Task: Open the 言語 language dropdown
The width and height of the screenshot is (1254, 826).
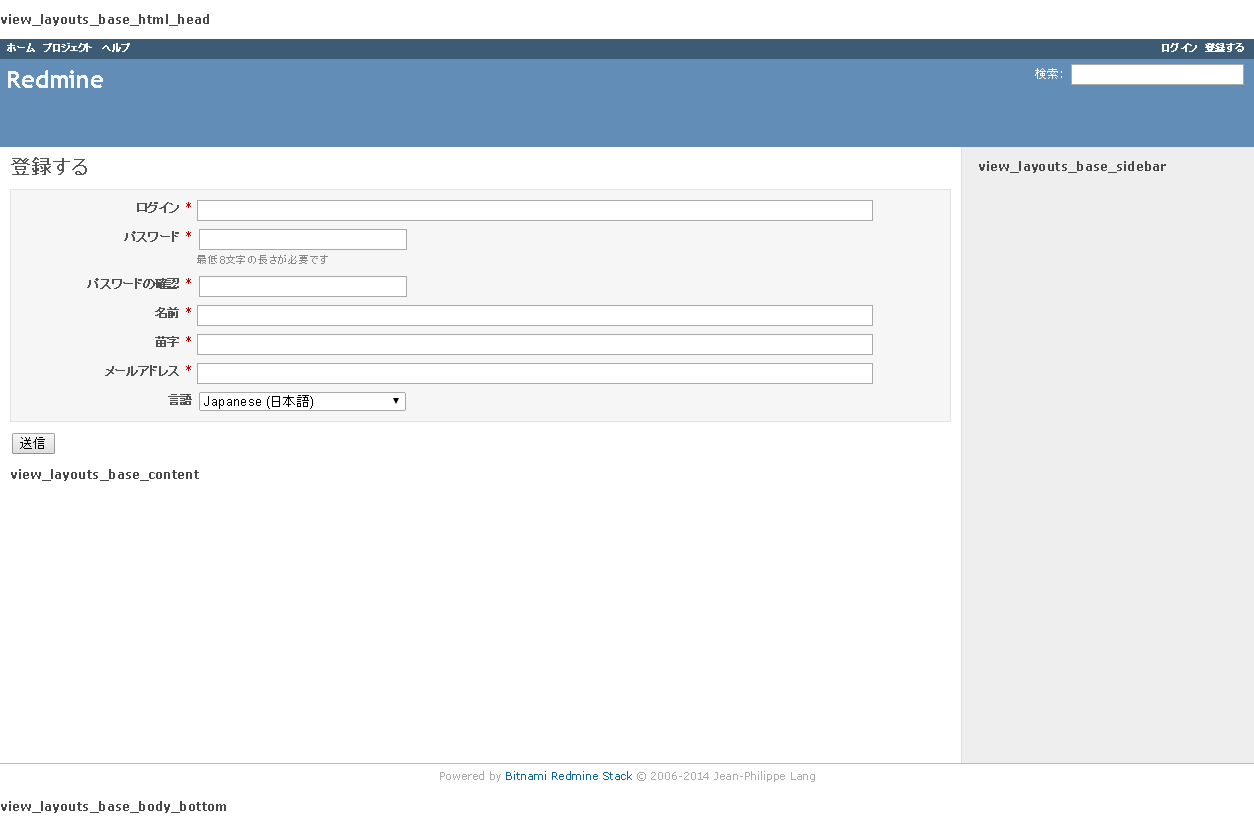Action: coord(300,401)
